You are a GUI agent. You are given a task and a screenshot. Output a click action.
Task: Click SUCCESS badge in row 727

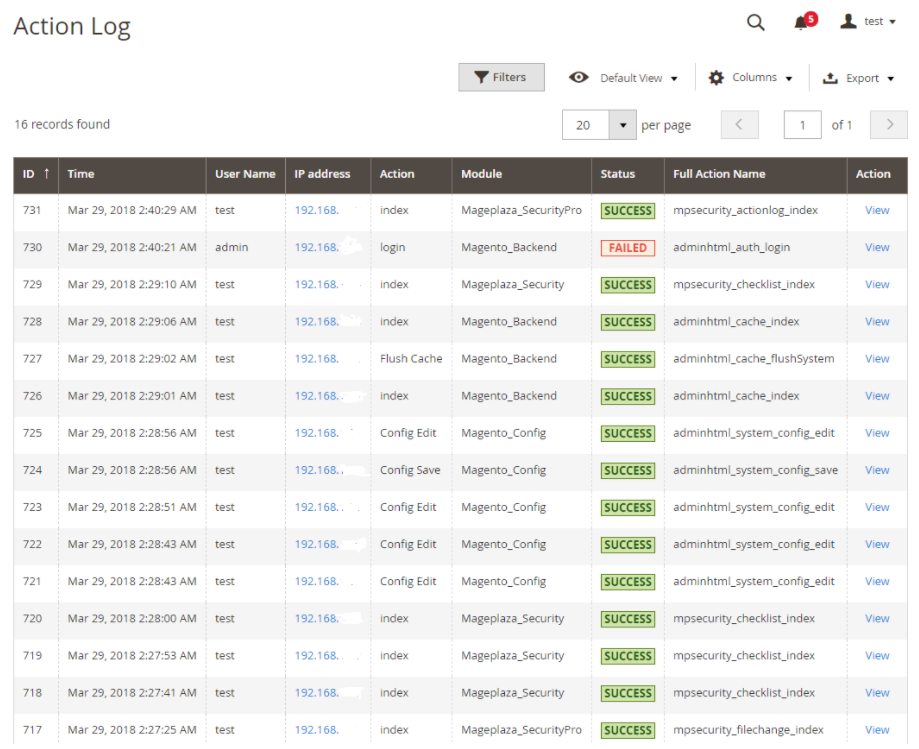click(628, 359)
